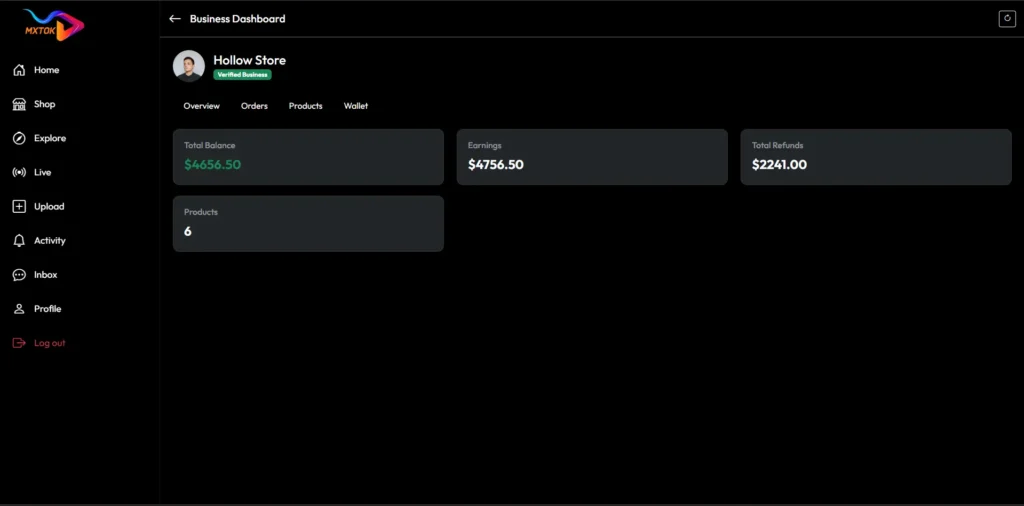Open the Shop label in sidebar
1024x506 pixels.
click(44, 104)
